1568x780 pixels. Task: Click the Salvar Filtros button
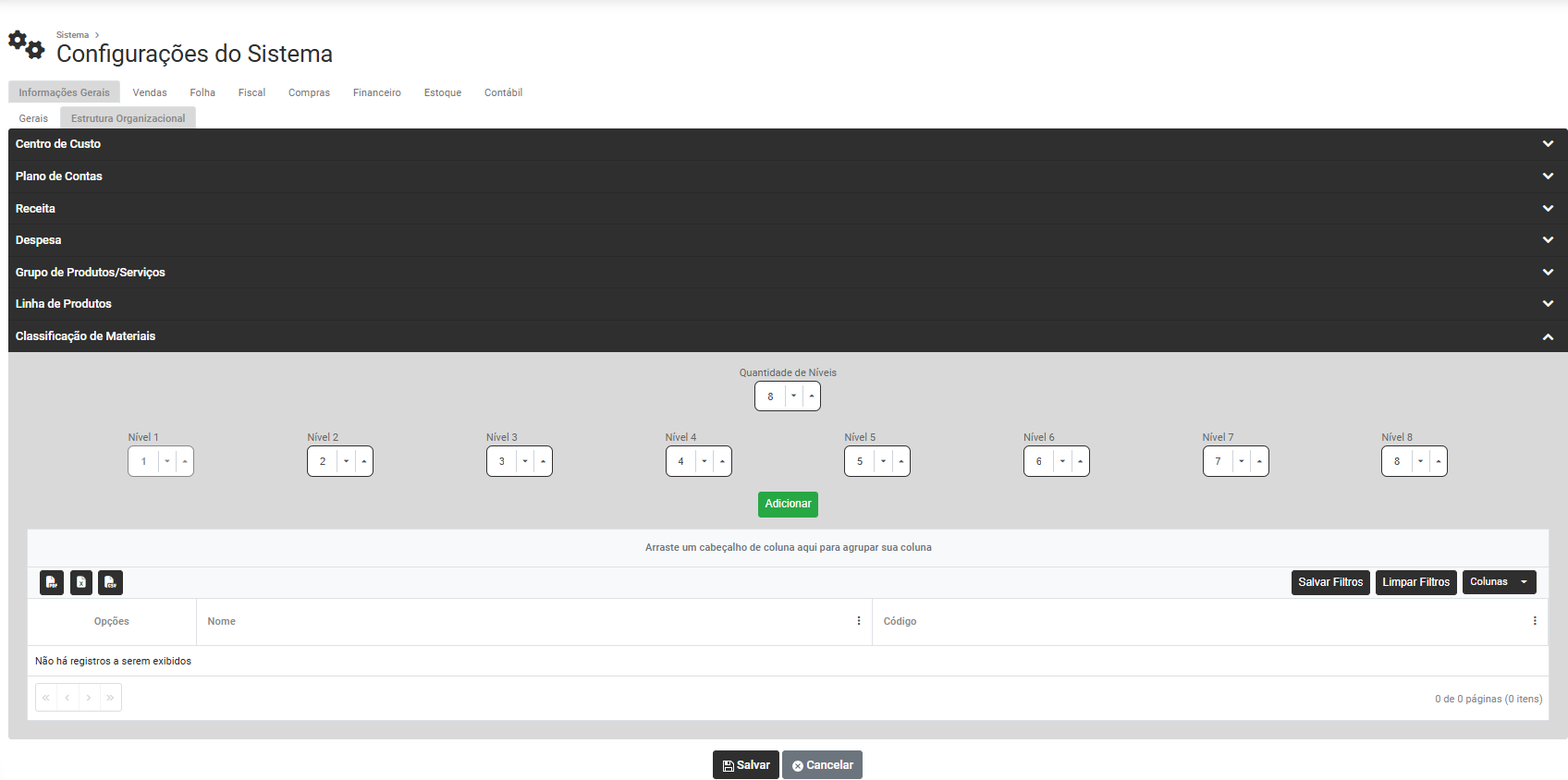[x=1330, y=582]
